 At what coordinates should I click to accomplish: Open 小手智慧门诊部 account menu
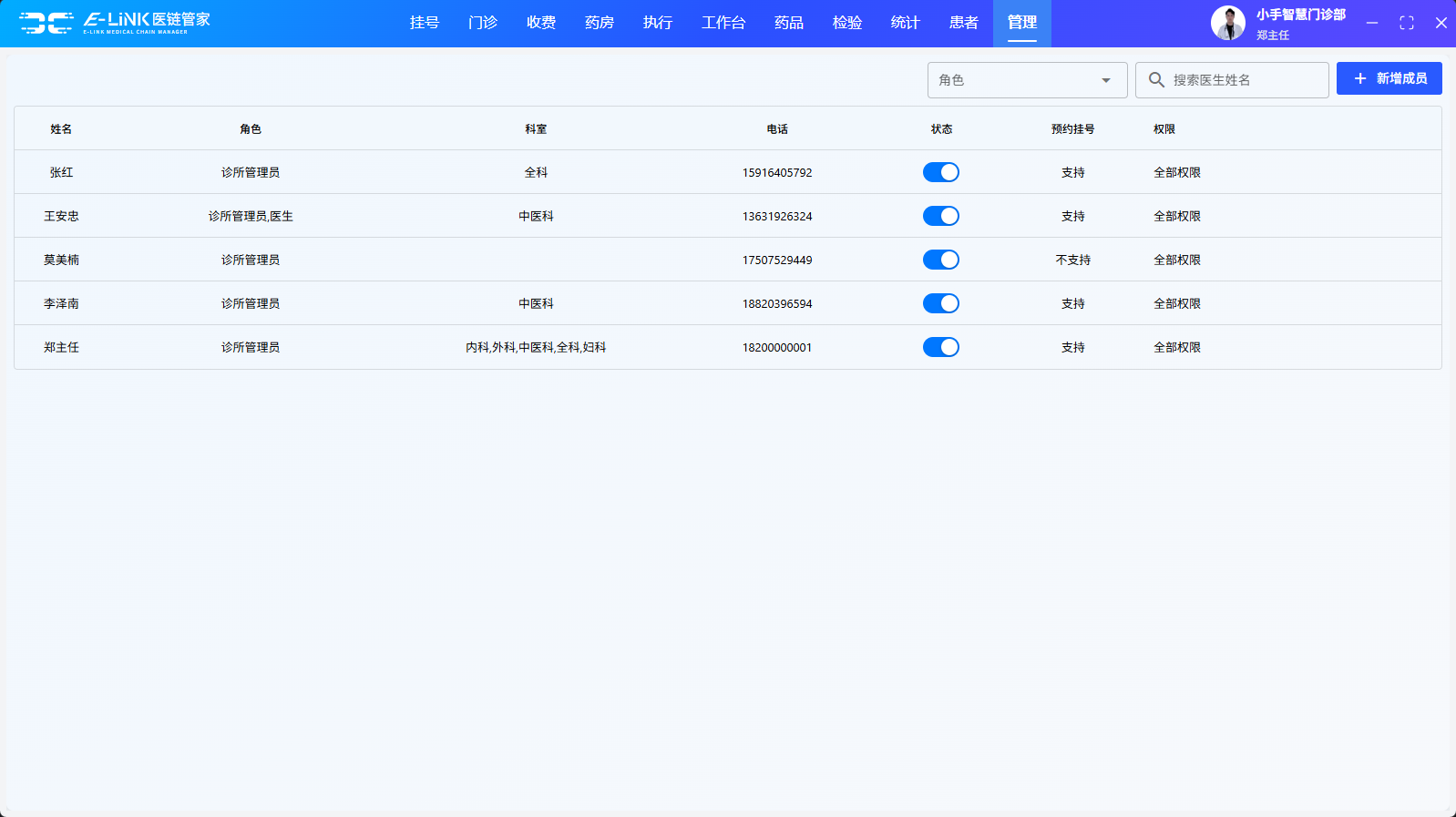pyautogui.click(x=1300, y=15)
